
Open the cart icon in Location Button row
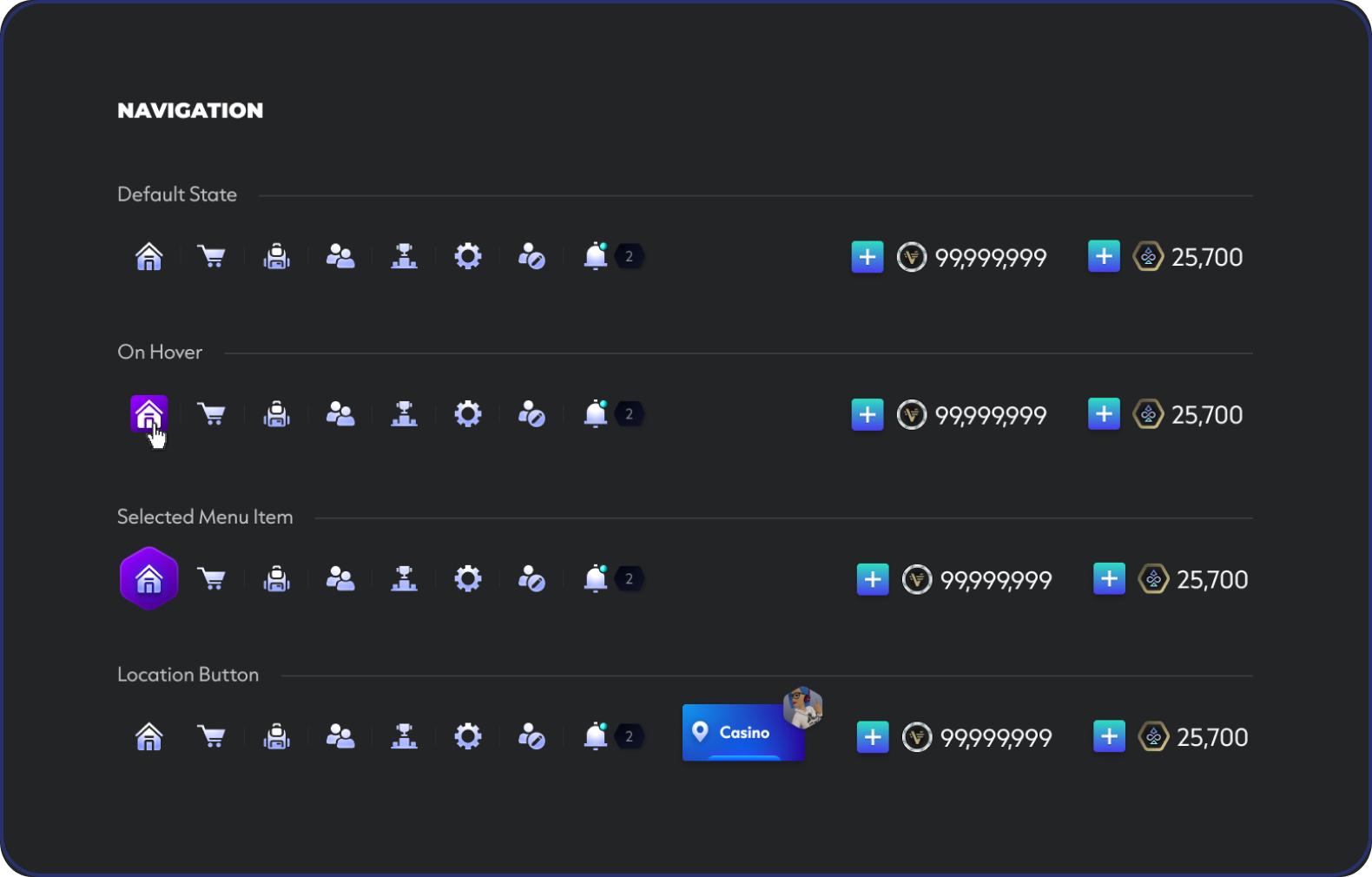tap(212, 736)
